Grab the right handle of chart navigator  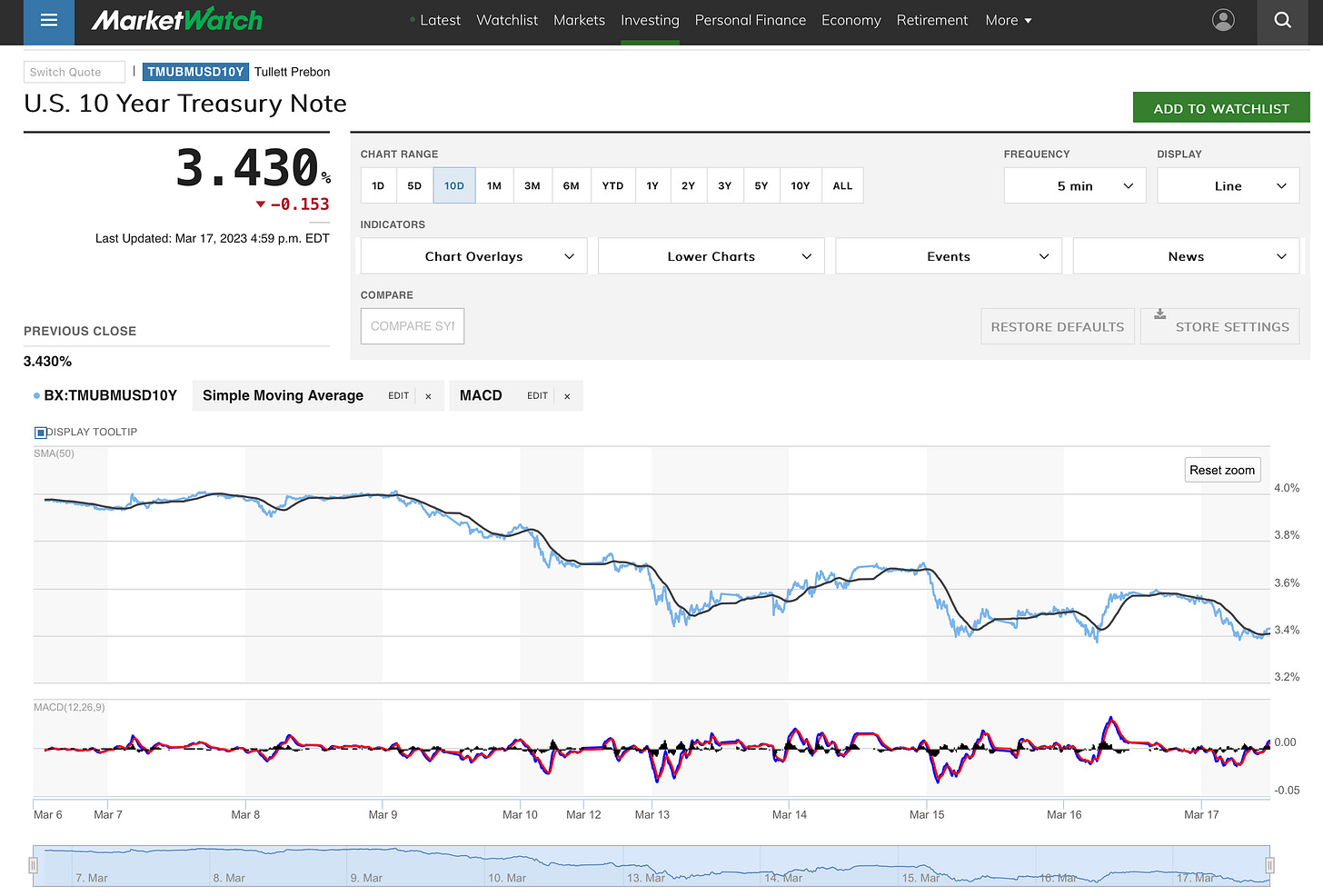coord(1269,865)
